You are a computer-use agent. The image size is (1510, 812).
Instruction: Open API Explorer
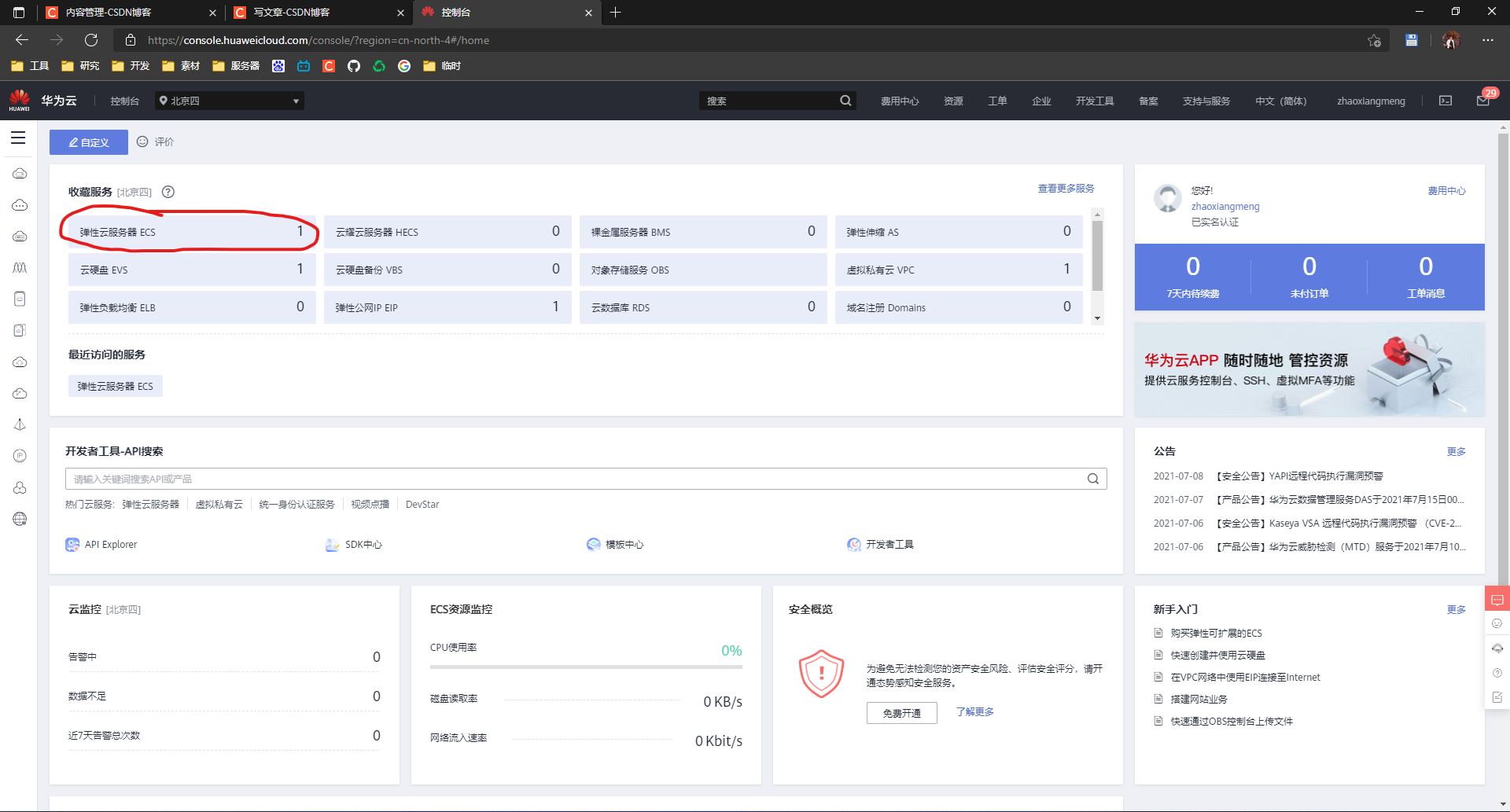pyautogui.click(x=101, y=544)
